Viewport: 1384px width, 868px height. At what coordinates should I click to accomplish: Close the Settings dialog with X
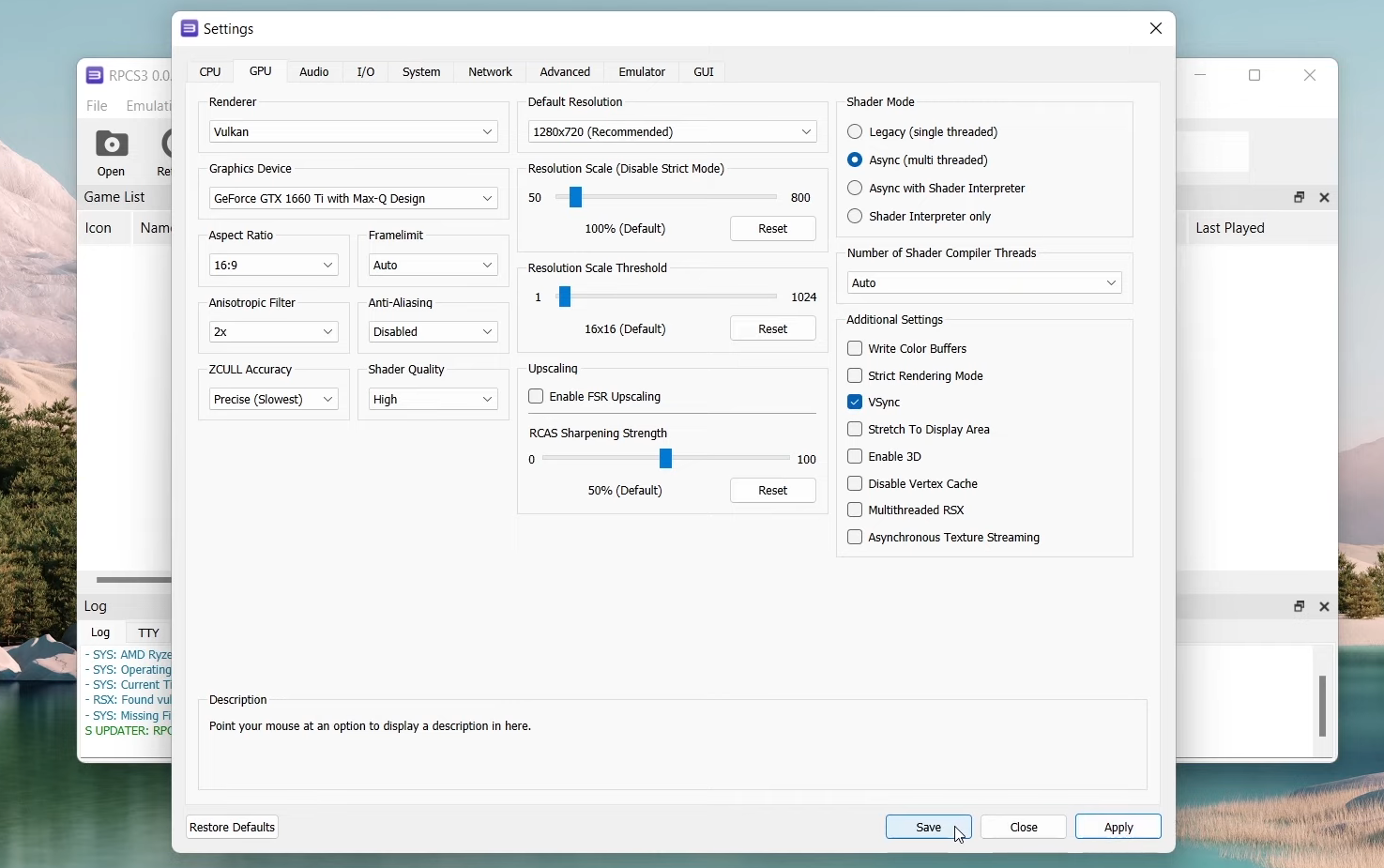(x=1157, y=29)
